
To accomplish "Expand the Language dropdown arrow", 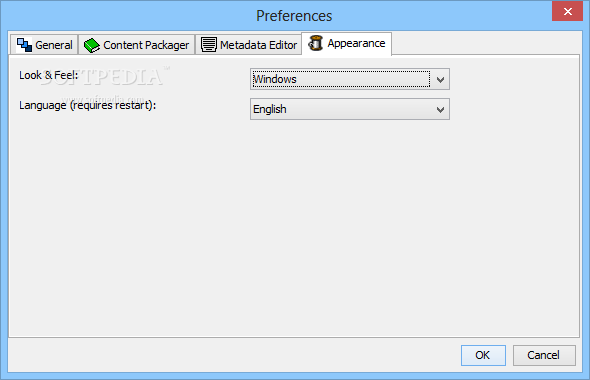I will coord(440,109).
